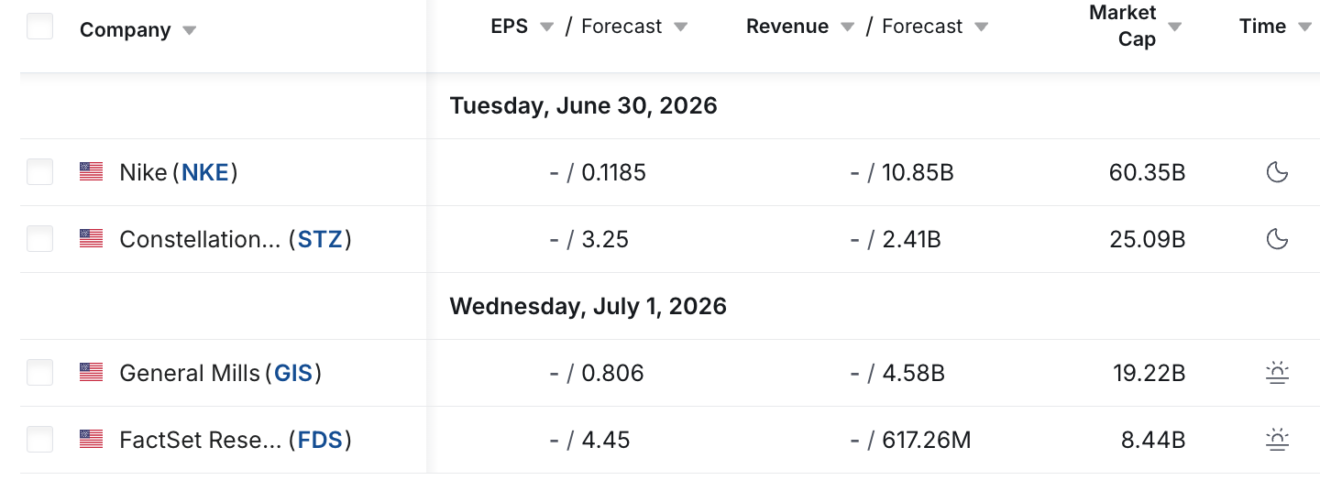Click the moon icon in Nike row
This screenshot has width=1320, height=491.
(x=1277, y=173)
